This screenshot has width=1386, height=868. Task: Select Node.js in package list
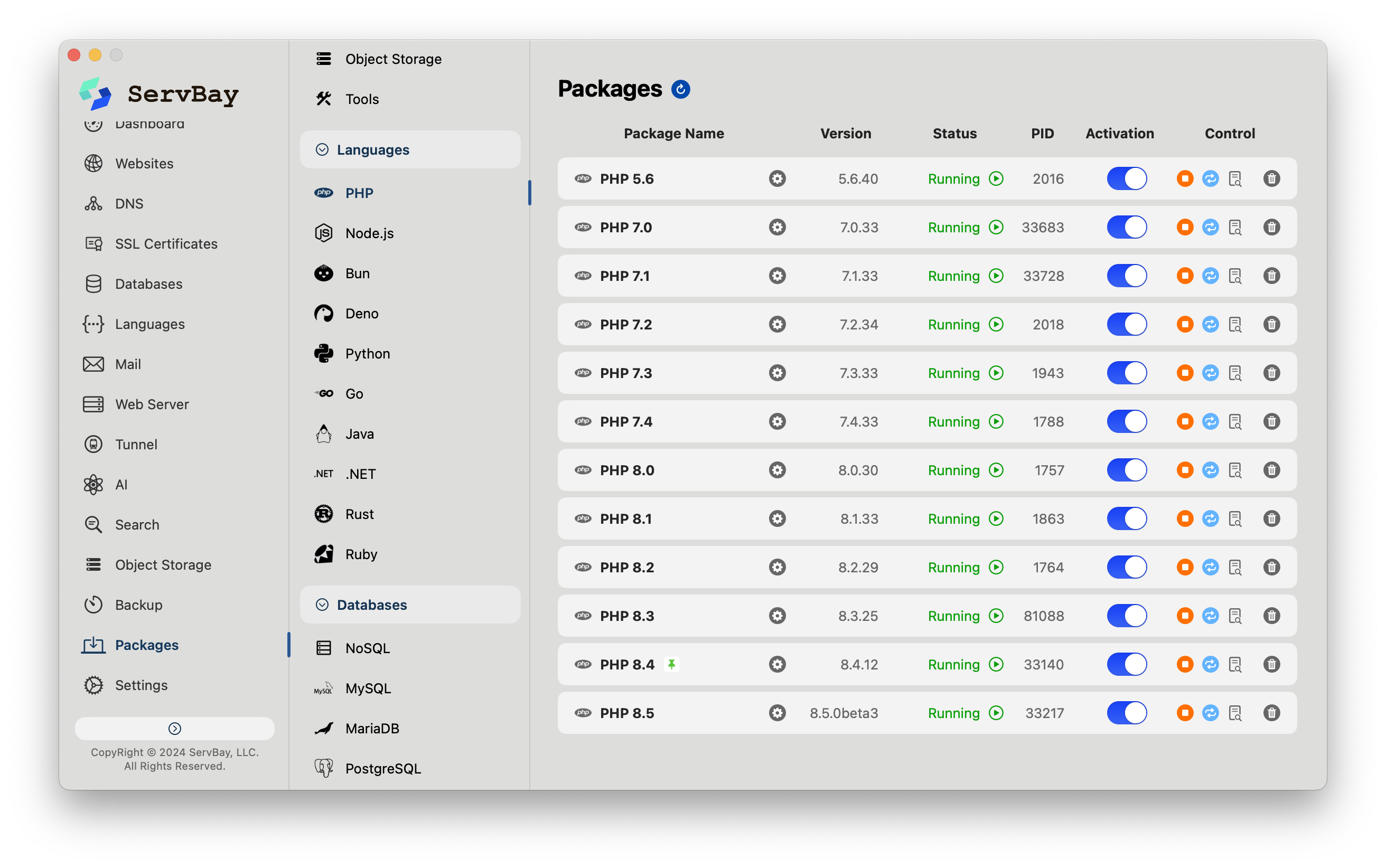369,233
